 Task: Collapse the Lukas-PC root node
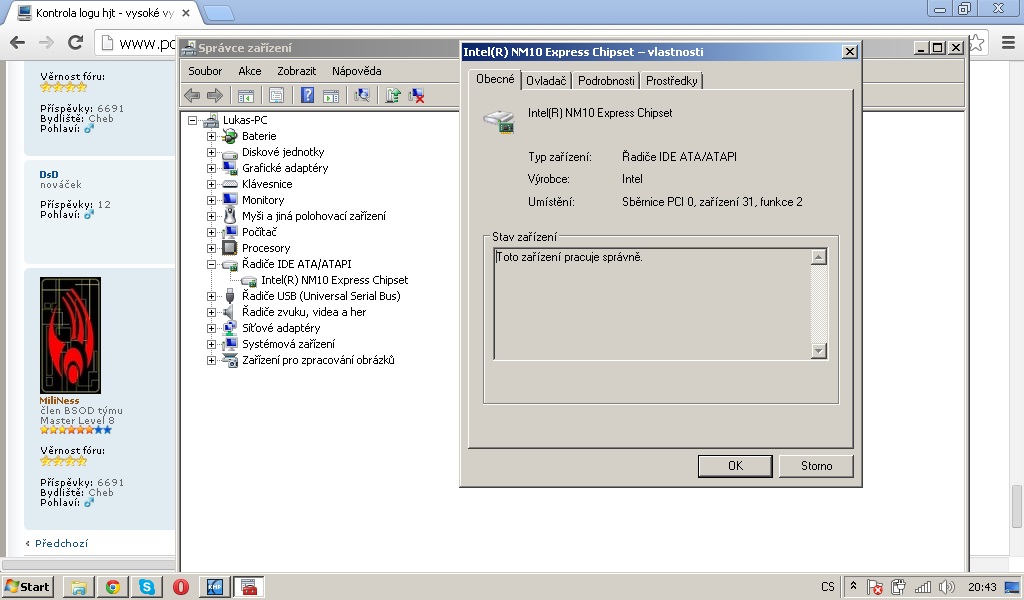tap(192, 120)
